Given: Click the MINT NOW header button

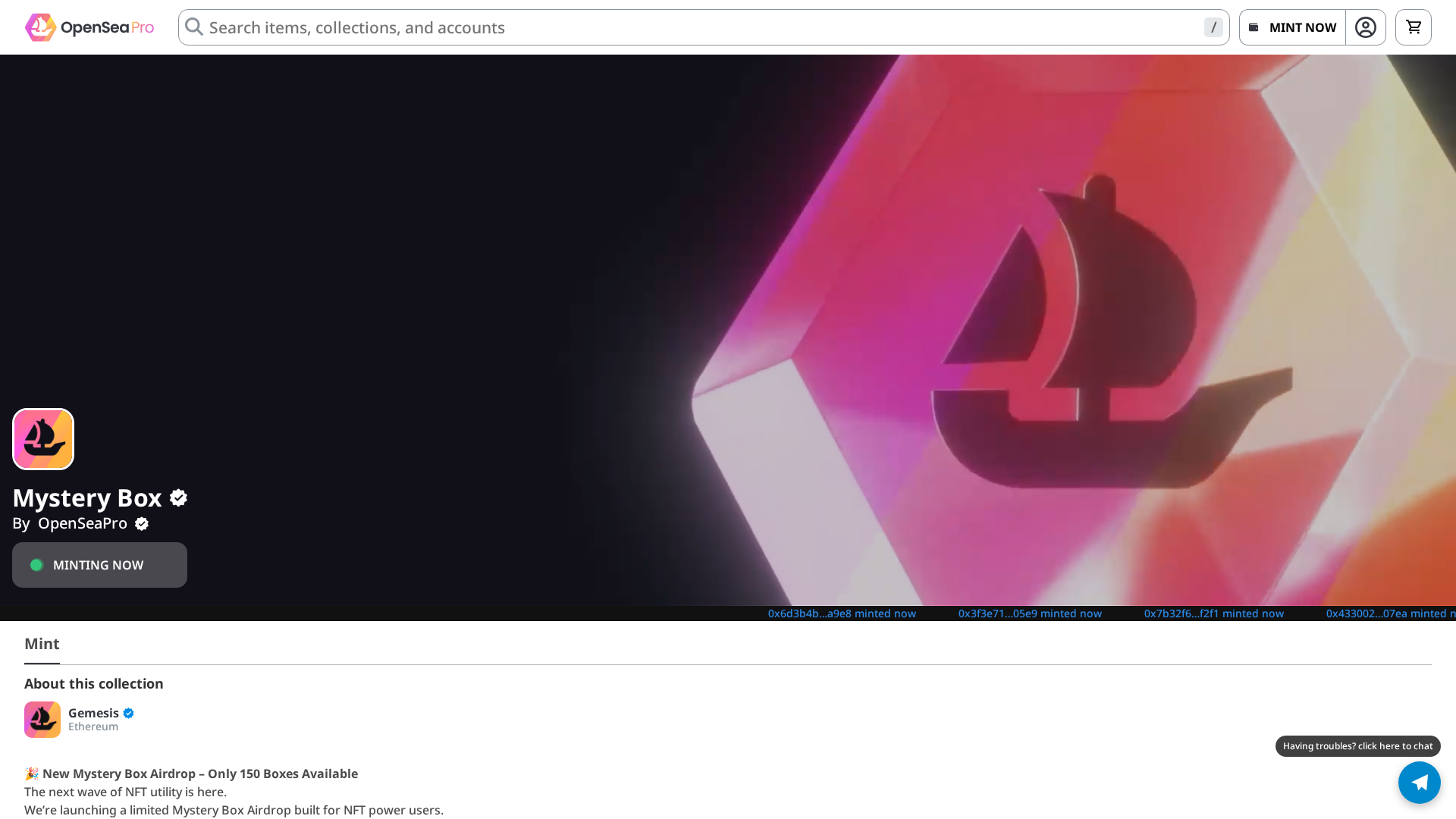Looking at the screenshot, I should [x=1292, y=27].
